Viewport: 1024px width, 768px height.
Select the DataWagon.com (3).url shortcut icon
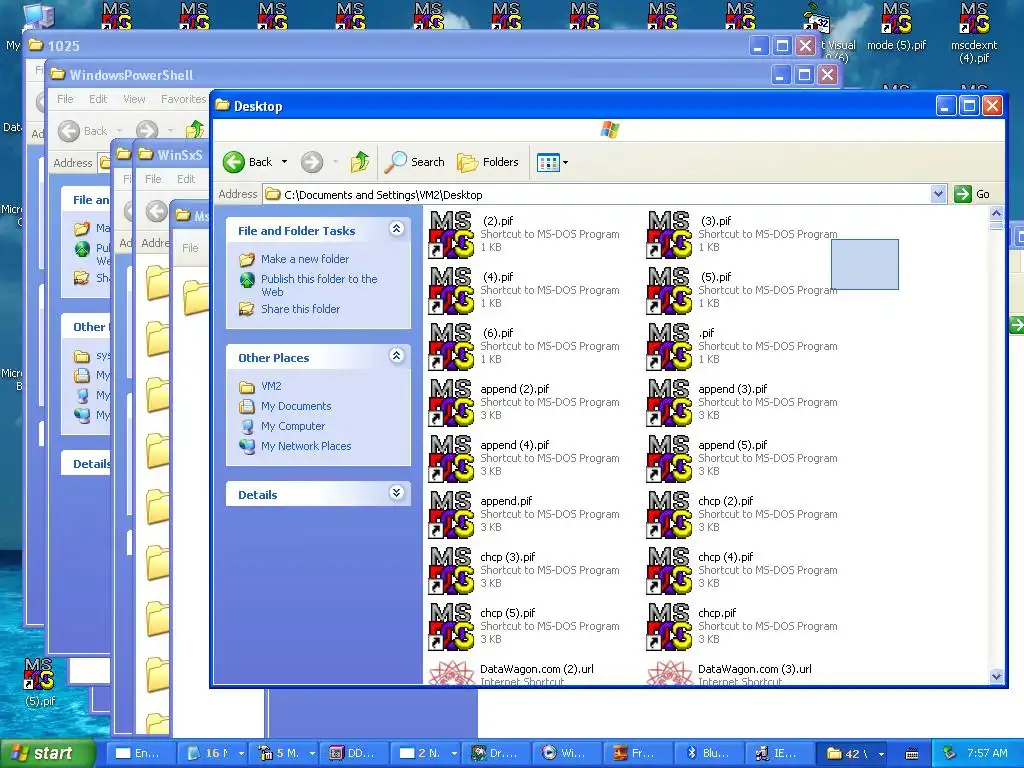point(669,672)
